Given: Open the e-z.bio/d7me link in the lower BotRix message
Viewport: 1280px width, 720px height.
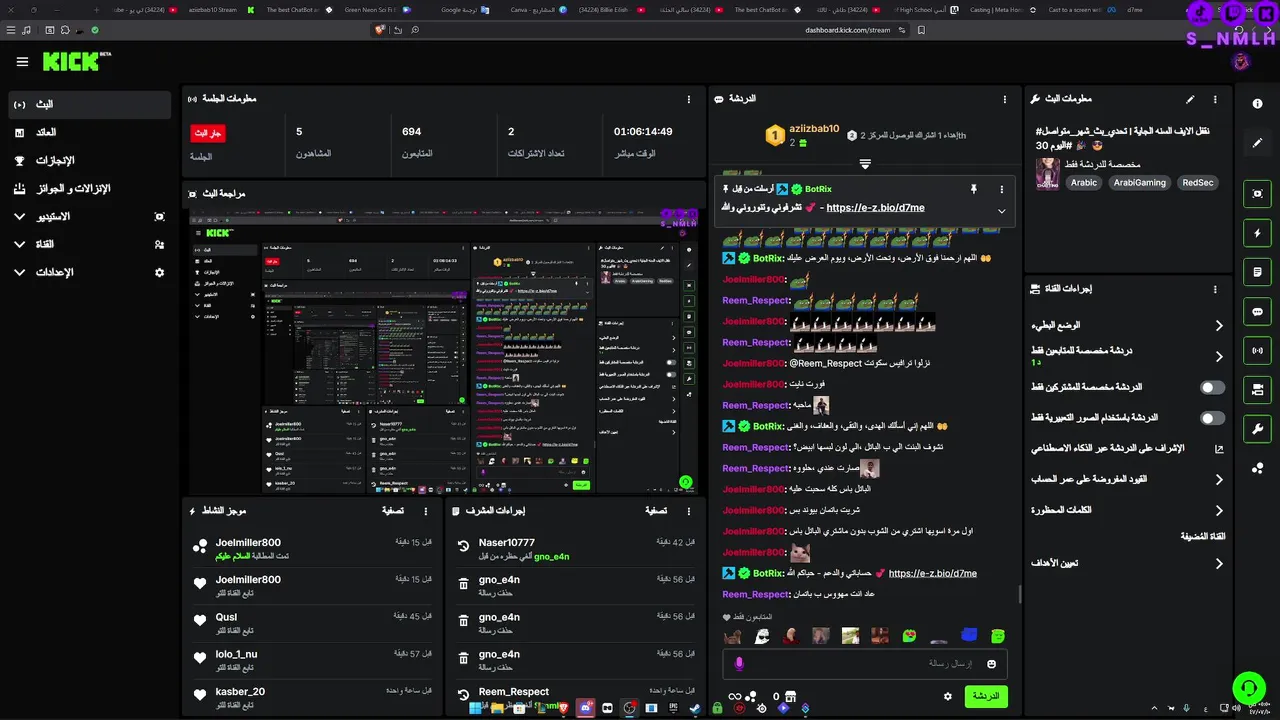Looking at the screenshot, I should coord(932,573).
